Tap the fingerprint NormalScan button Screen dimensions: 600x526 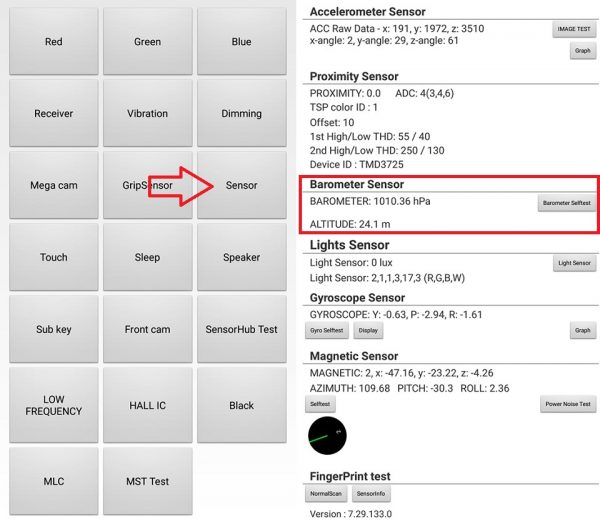(x=326, y=494)
